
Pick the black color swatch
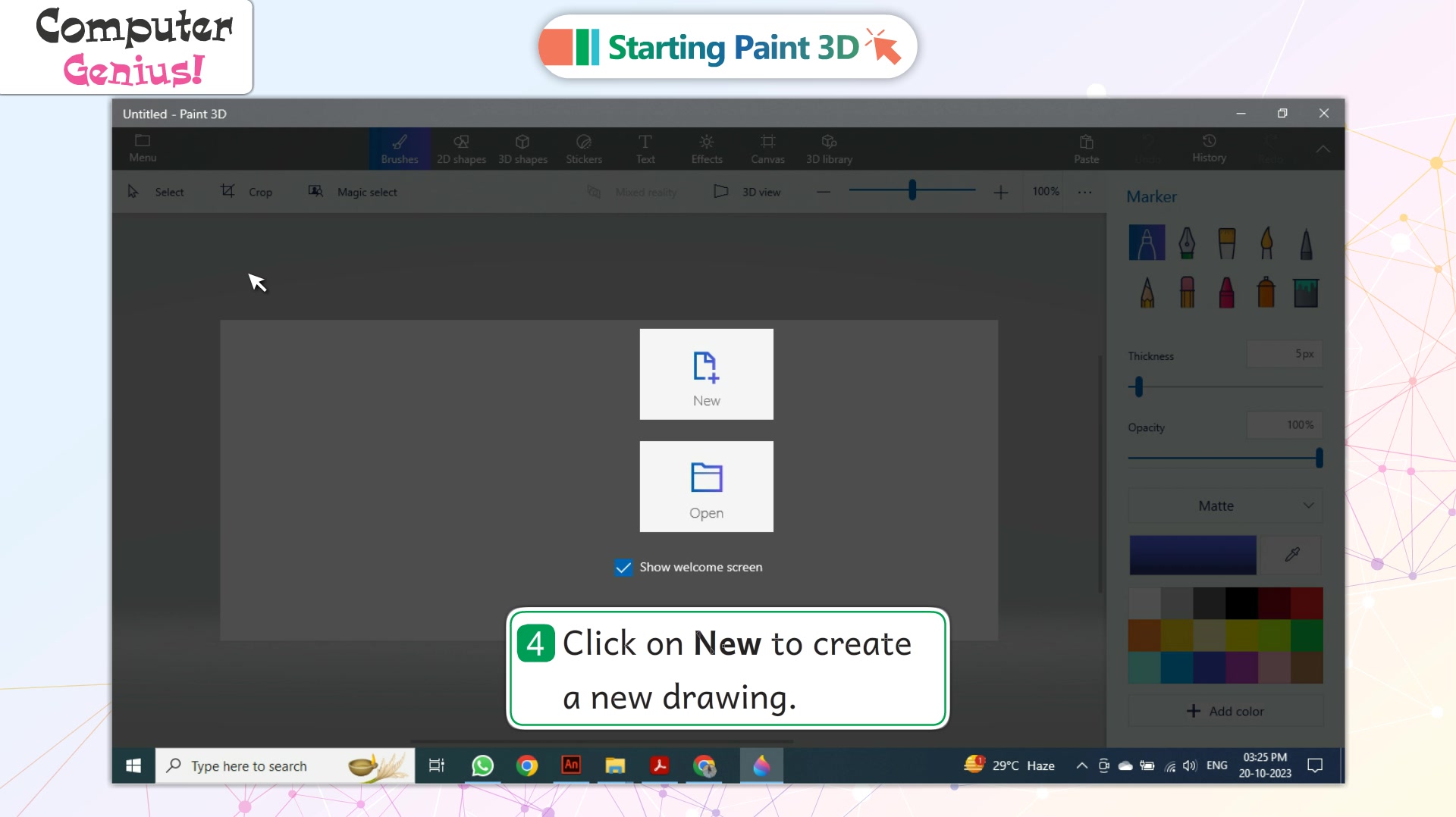pyautogui.click(x=1241, y=603)
